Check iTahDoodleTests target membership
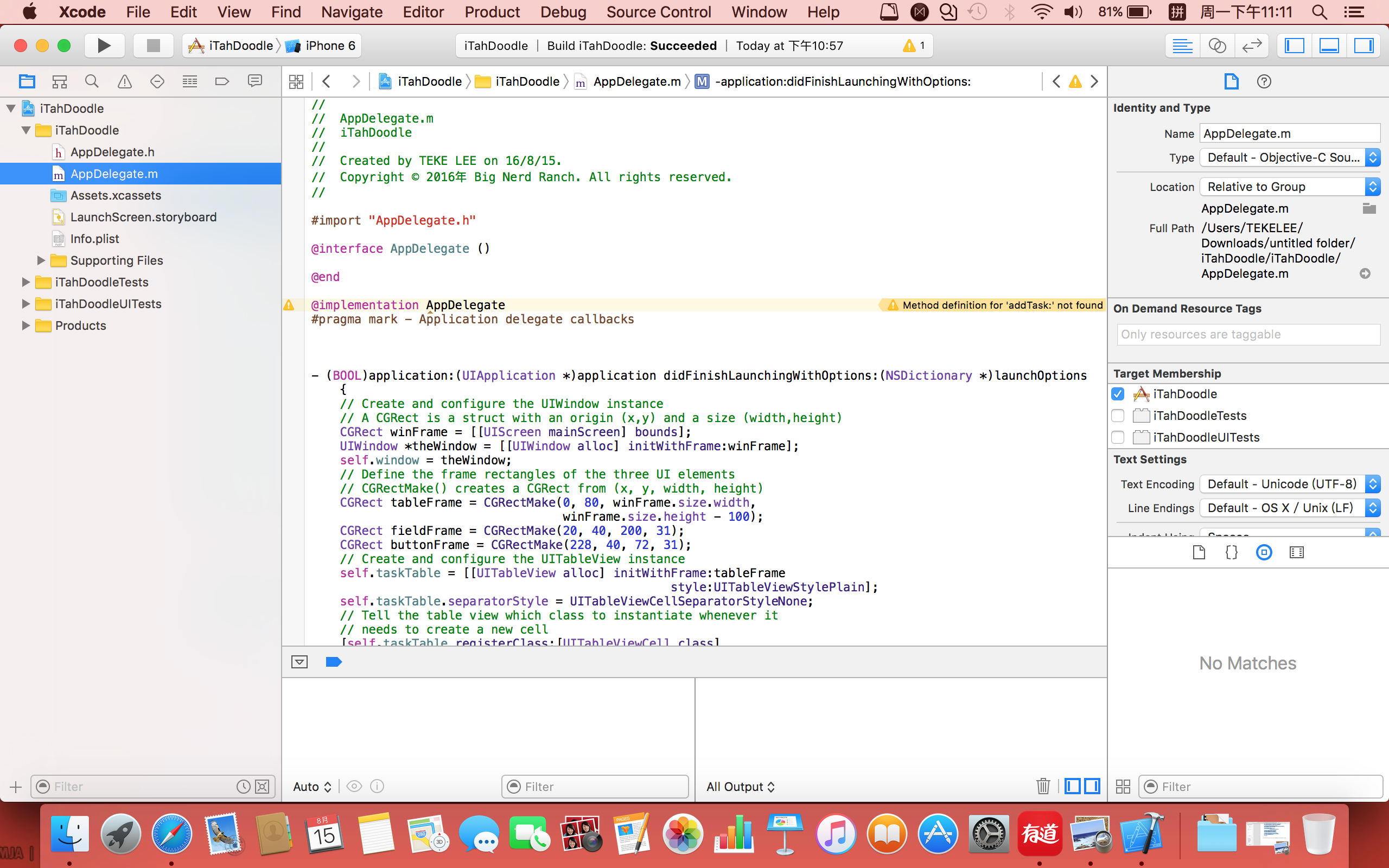Image resolution: width=1389 pixels, height=868 pixels. coord(1118,416)
